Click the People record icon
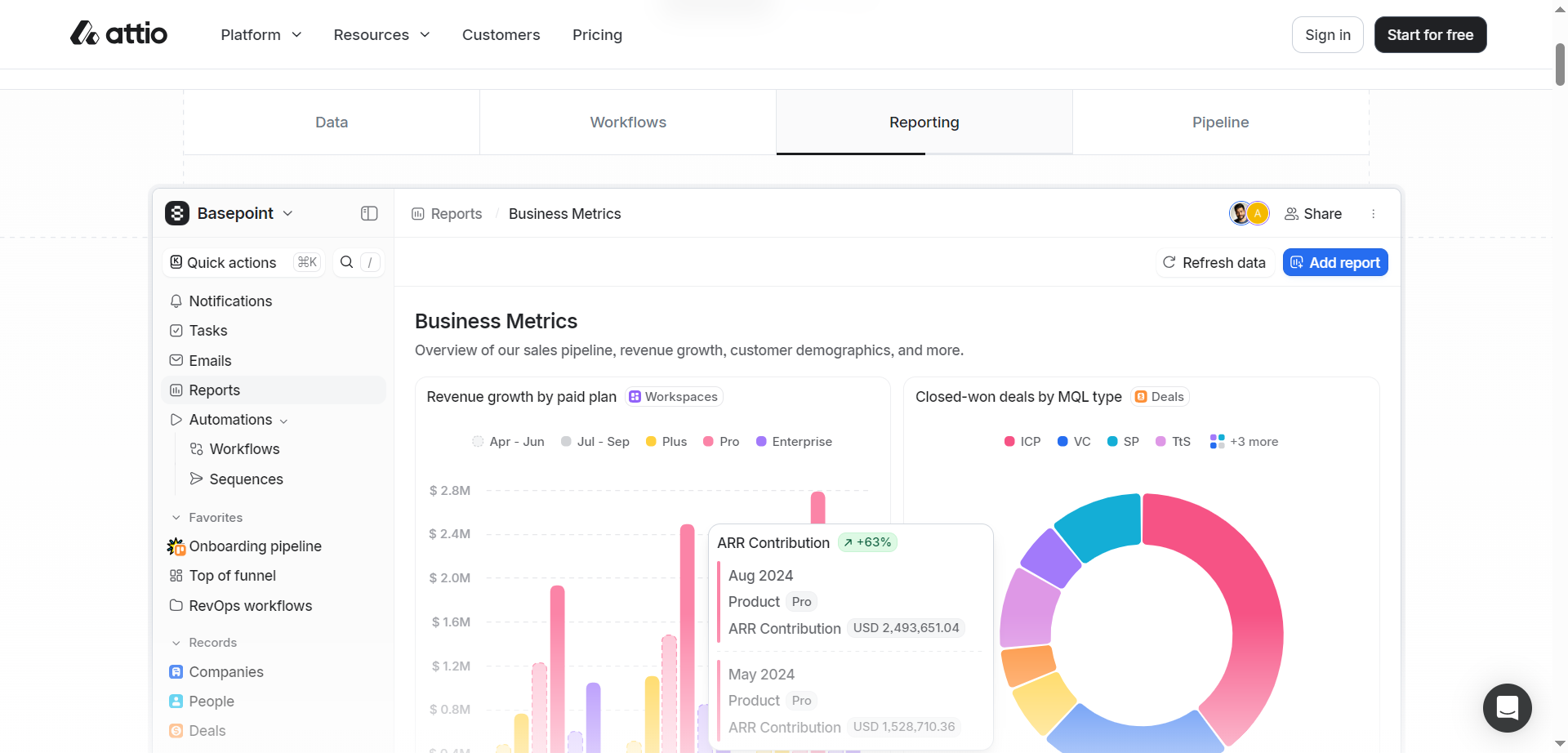This screenshot has height=753, width=1568. pos(176,702)
